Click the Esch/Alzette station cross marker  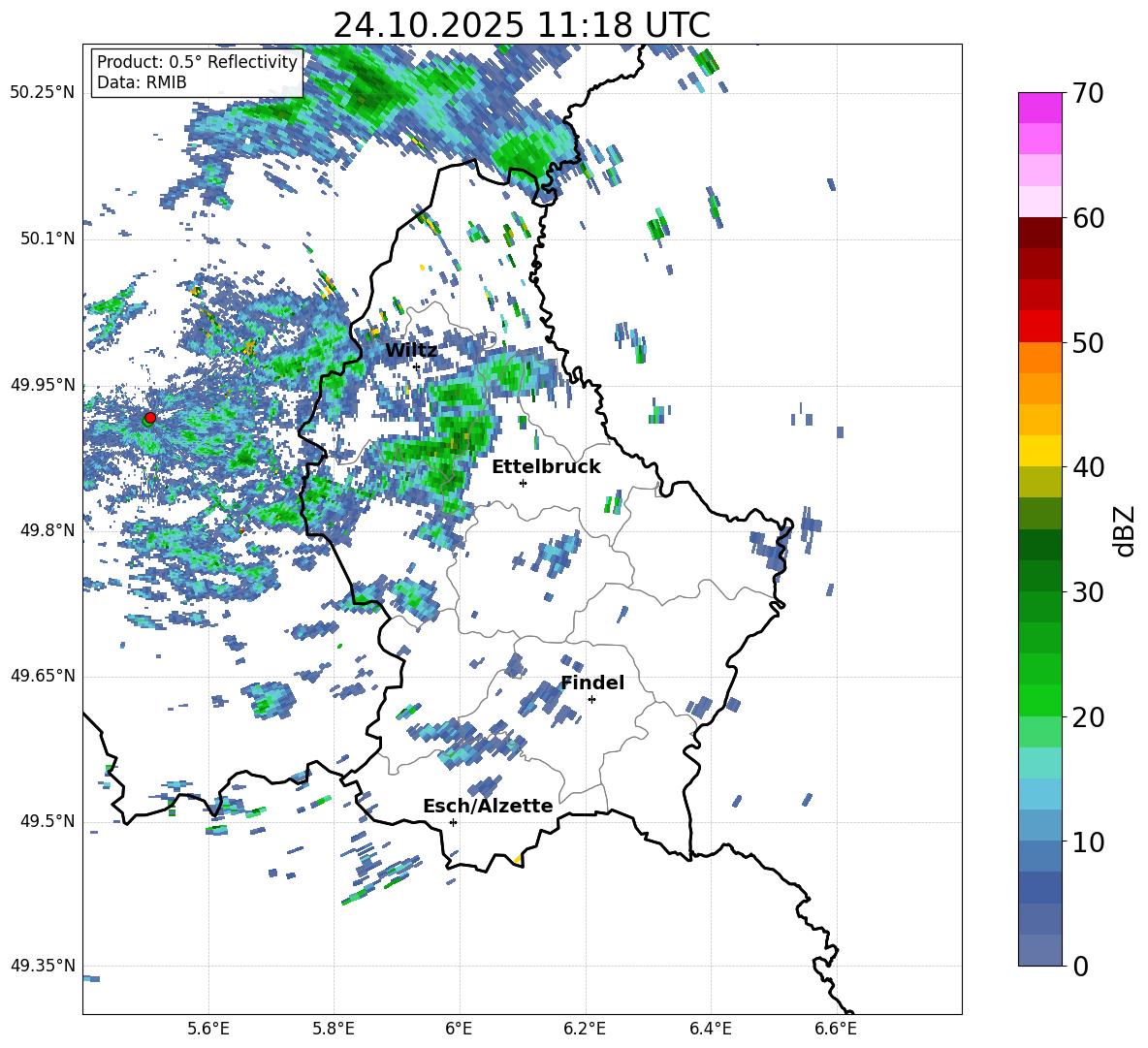point(453,822)
